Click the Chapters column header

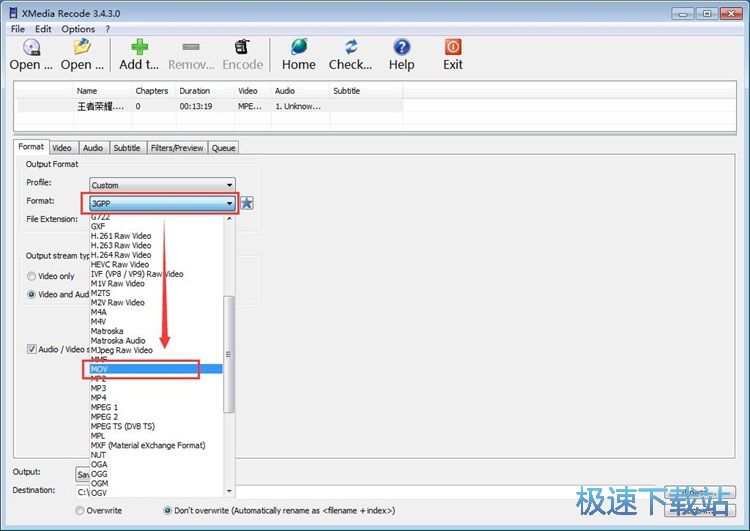click(154, 91)
